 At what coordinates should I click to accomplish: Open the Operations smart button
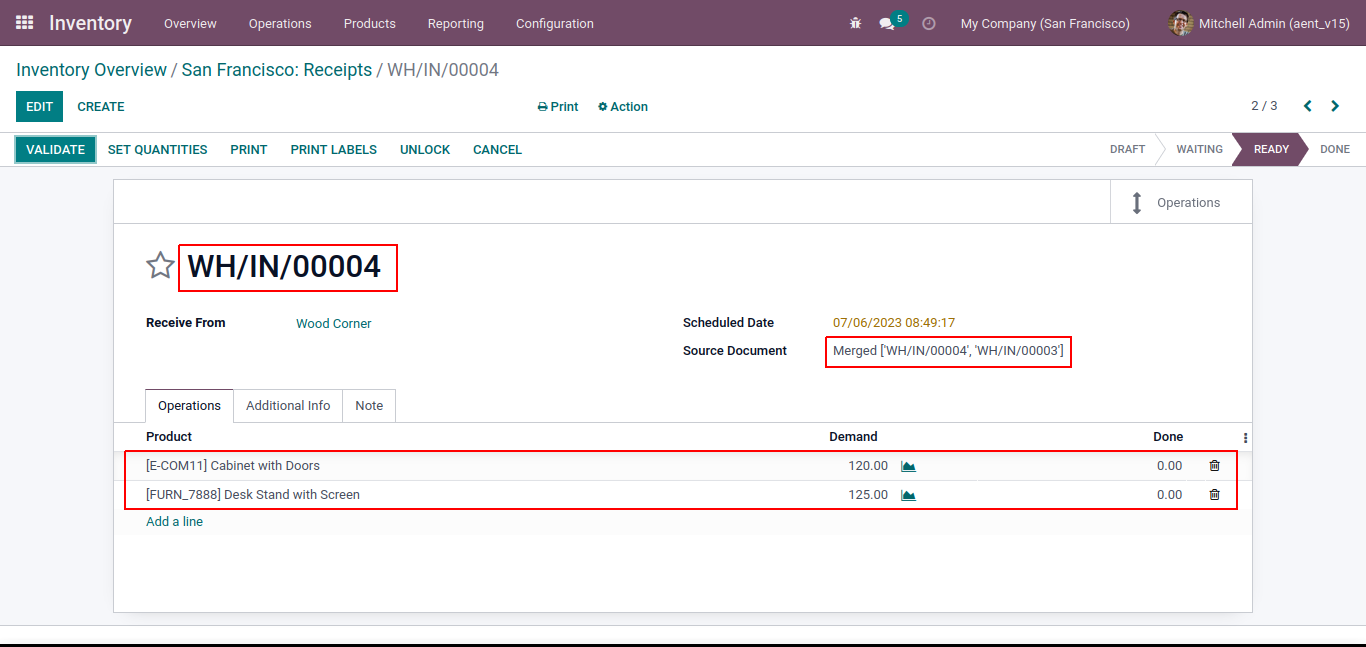1181,202
